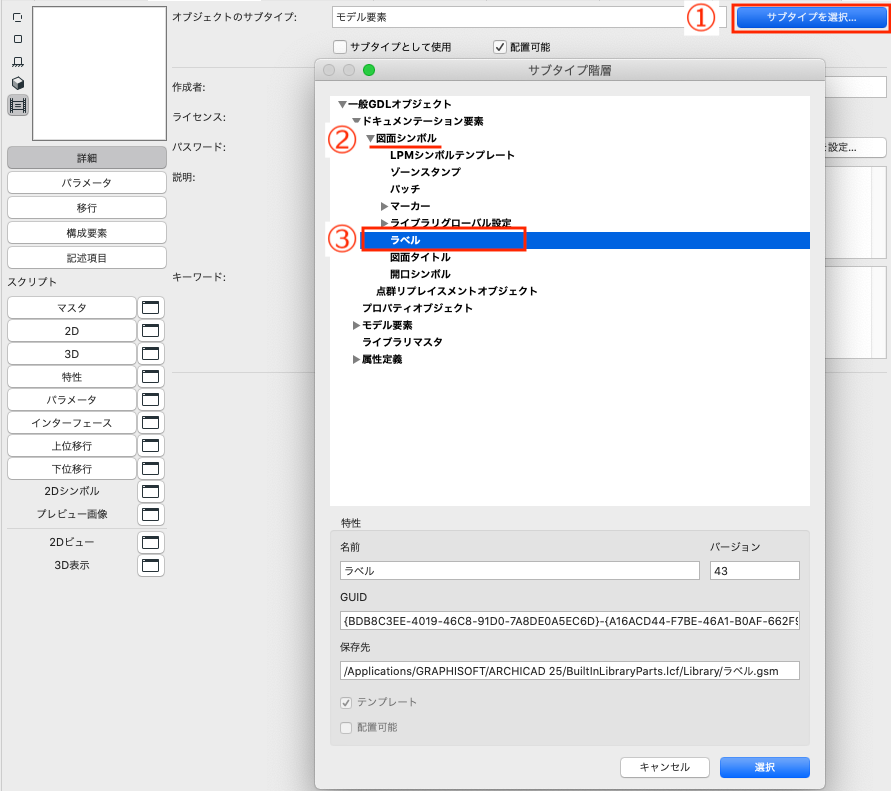Image resolution: width=891 pixels, height=791 pixels.
Task: Open the 3D表示 window icon
Action: click(151, 565)
